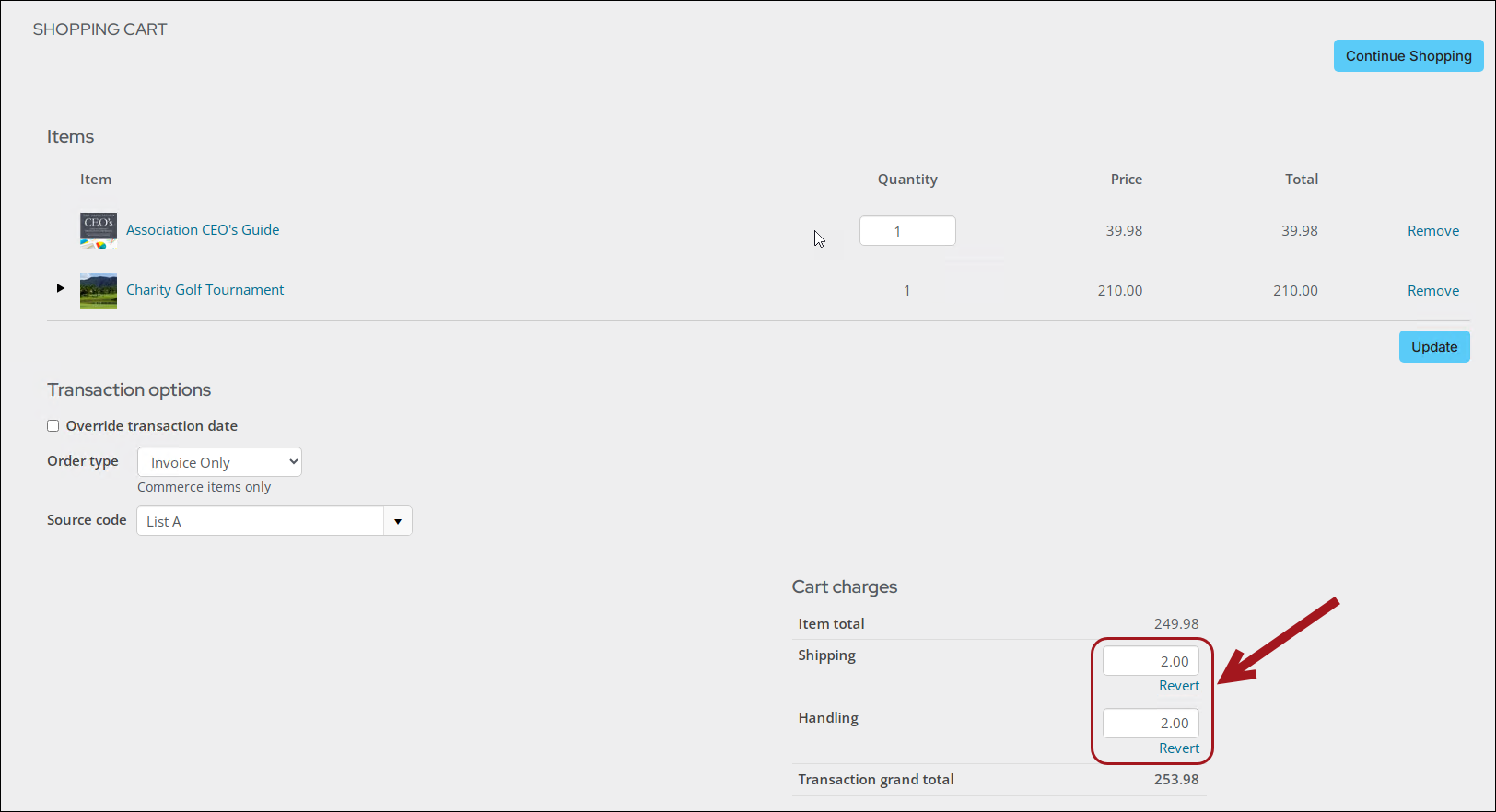Open the Order type Invoice Only dropdown
Screen dimensions: 1496x812
[x=219, y=462]
